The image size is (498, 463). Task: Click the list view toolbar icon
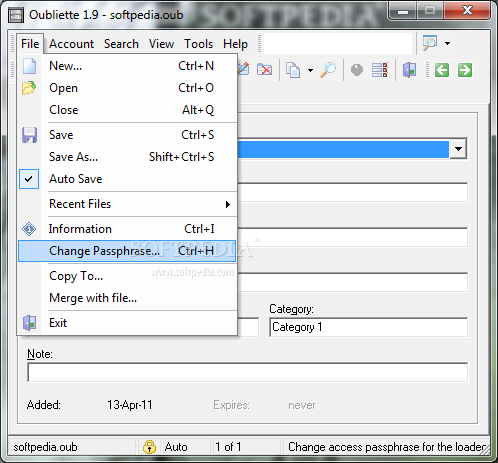pos(380,70)
